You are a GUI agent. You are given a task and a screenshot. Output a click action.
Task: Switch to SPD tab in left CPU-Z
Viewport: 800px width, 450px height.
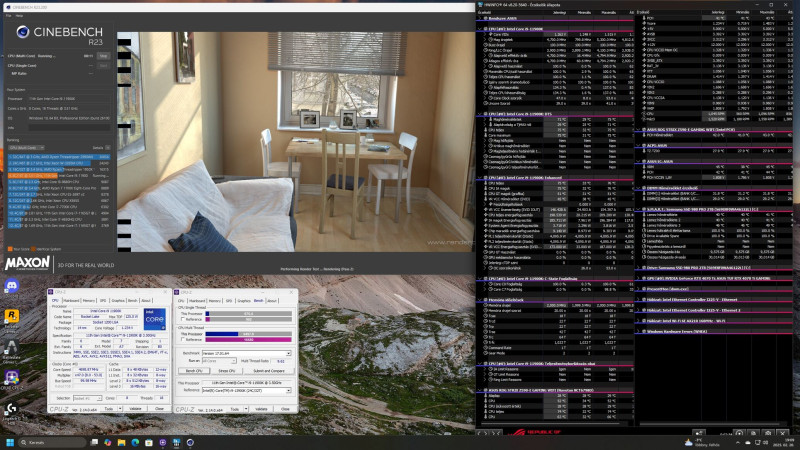103,301
